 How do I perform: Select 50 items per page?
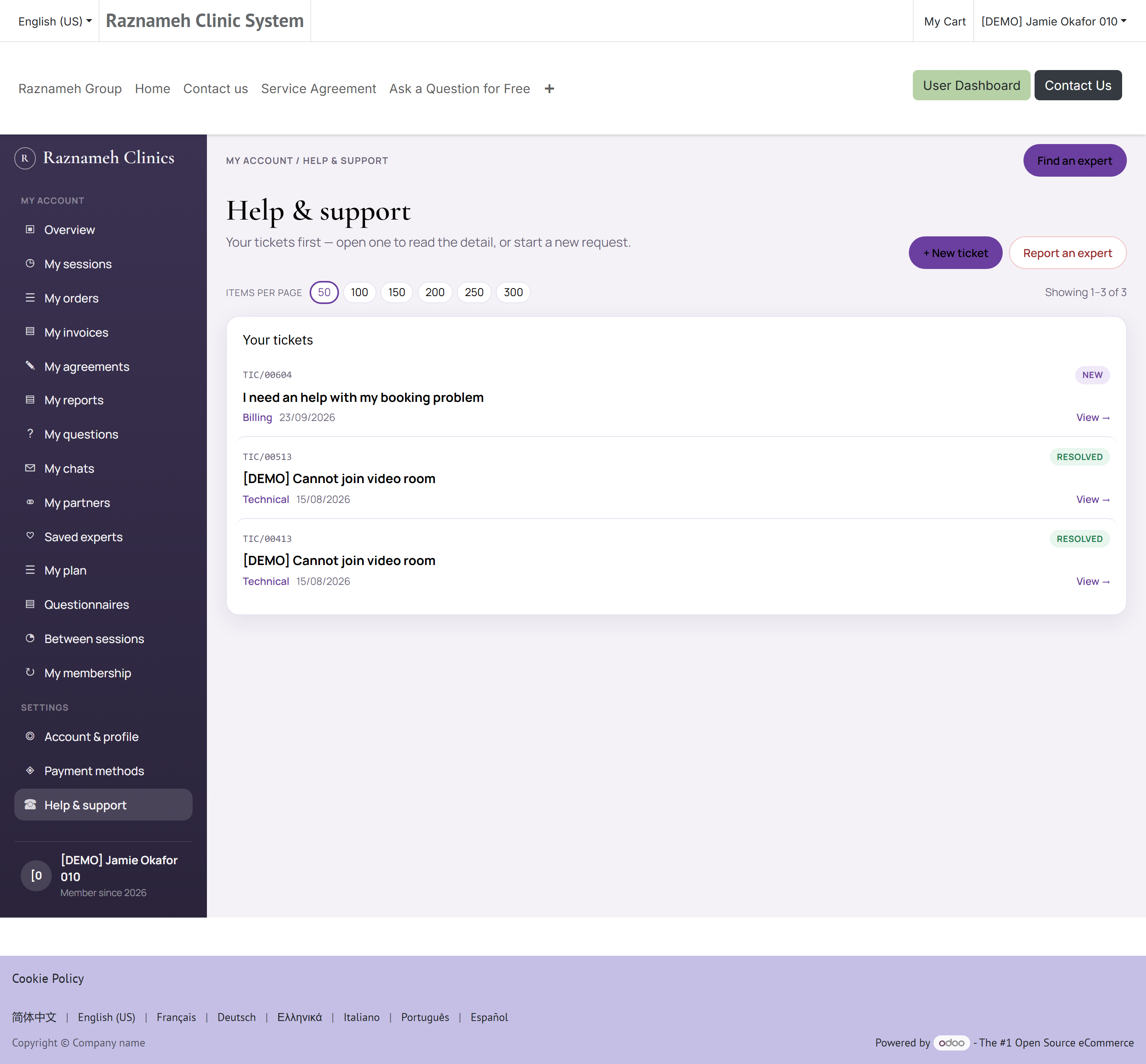point(324,292)
